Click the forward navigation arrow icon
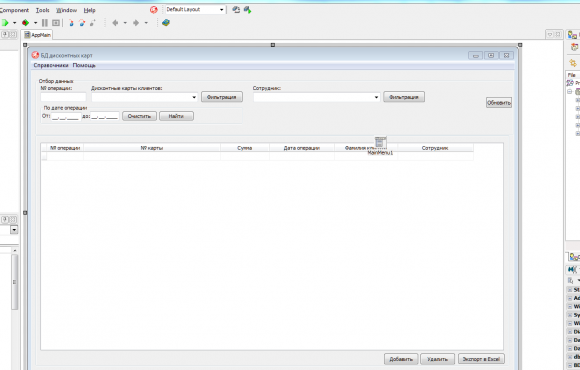 (x=136, y=23)
